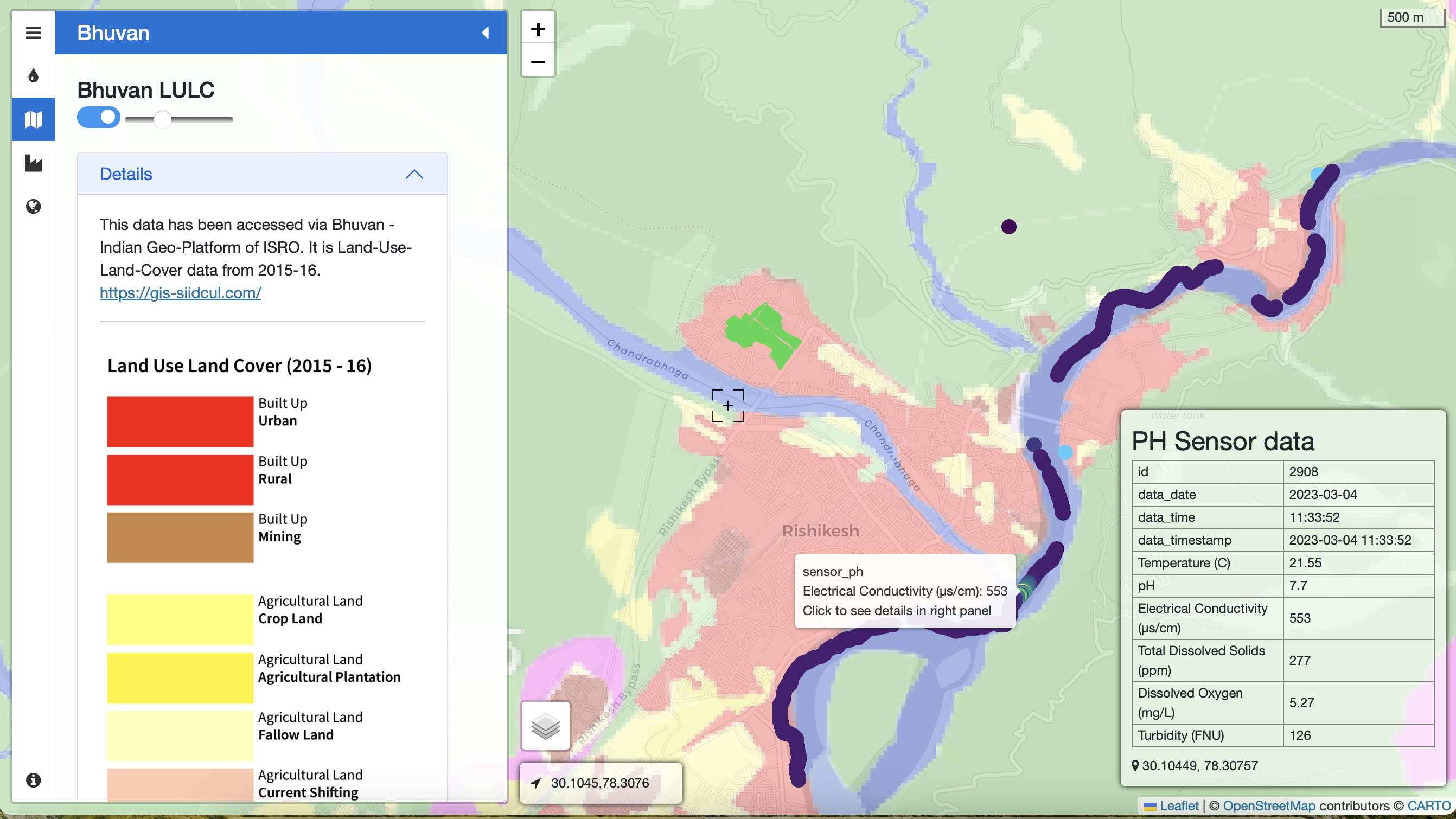The height and width of the screenshot is (819, 1456).
Task: Click the isolated dark purple sensor point
Action: tap(1009, 227)
